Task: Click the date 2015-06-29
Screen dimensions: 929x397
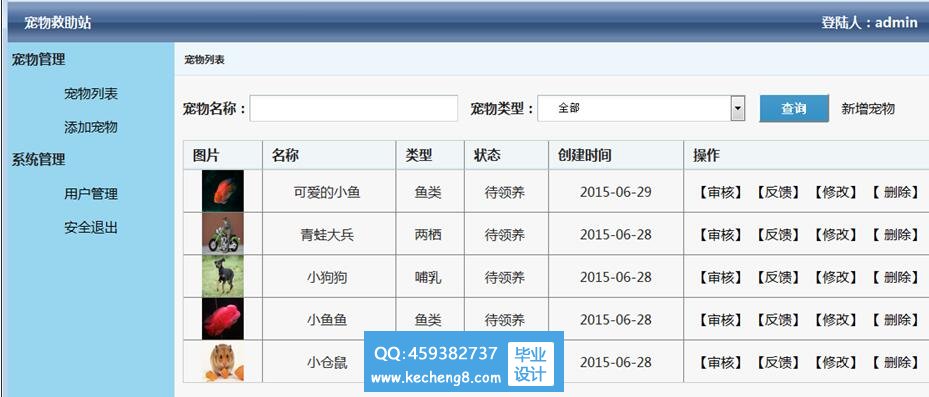Action: click(x=616, y=192)
